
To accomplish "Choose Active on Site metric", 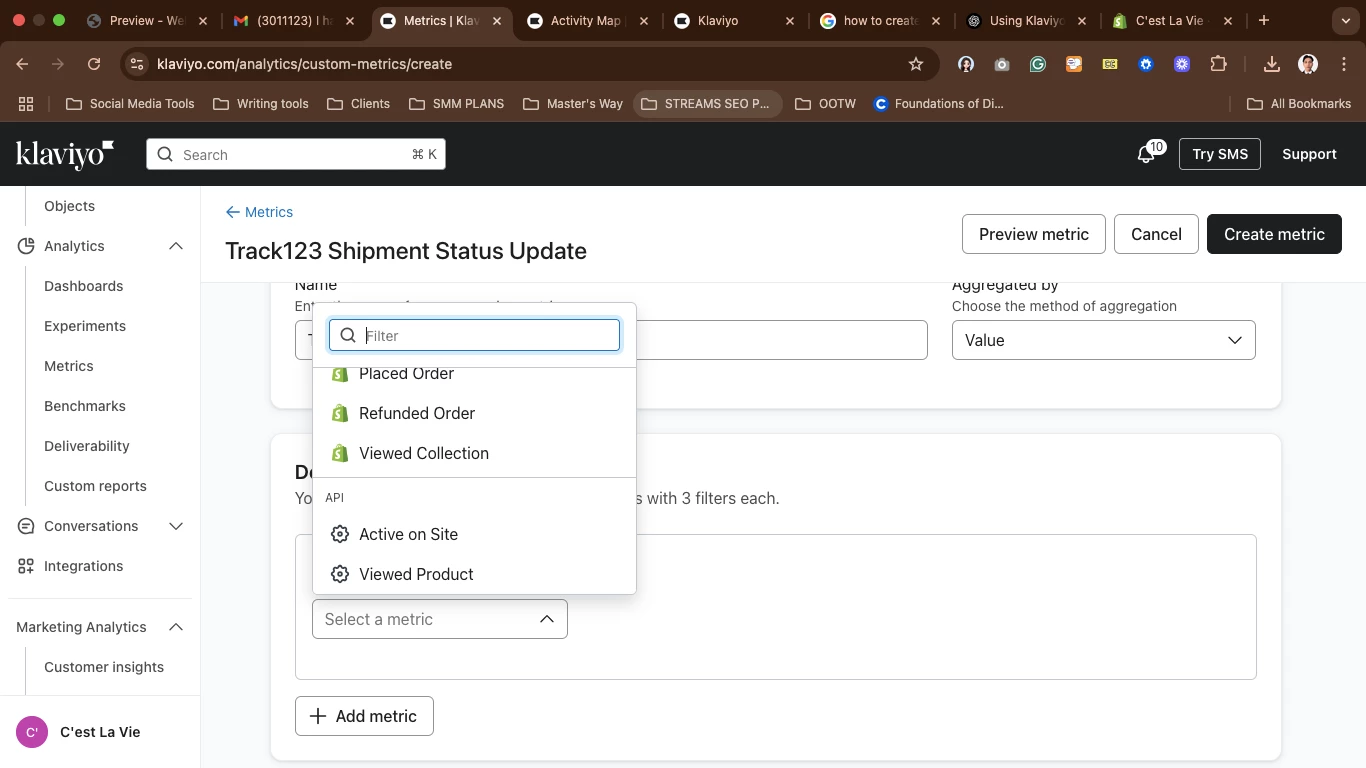I will [x=474, y=534].
